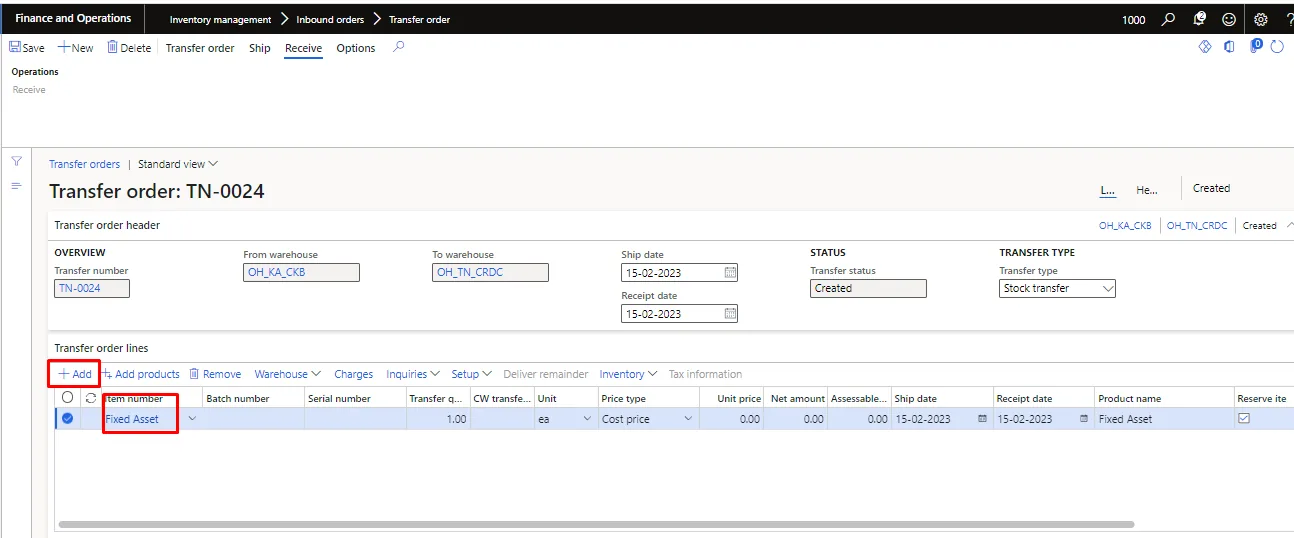Open the Ship tab
This screenshot has height=538, width=1294.
click(260, 48)
